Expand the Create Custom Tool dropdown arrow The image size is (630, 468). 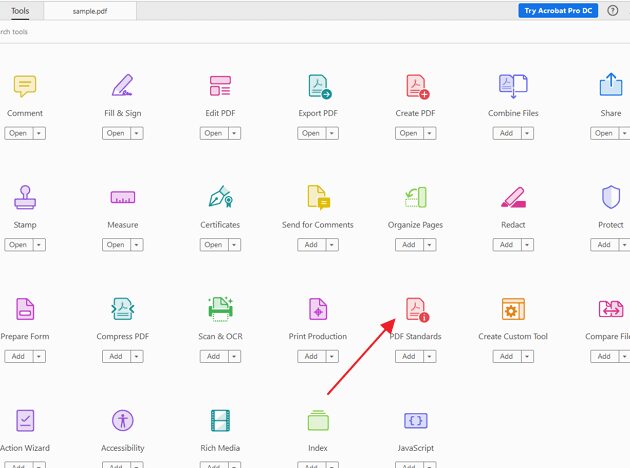pos(527,356)
